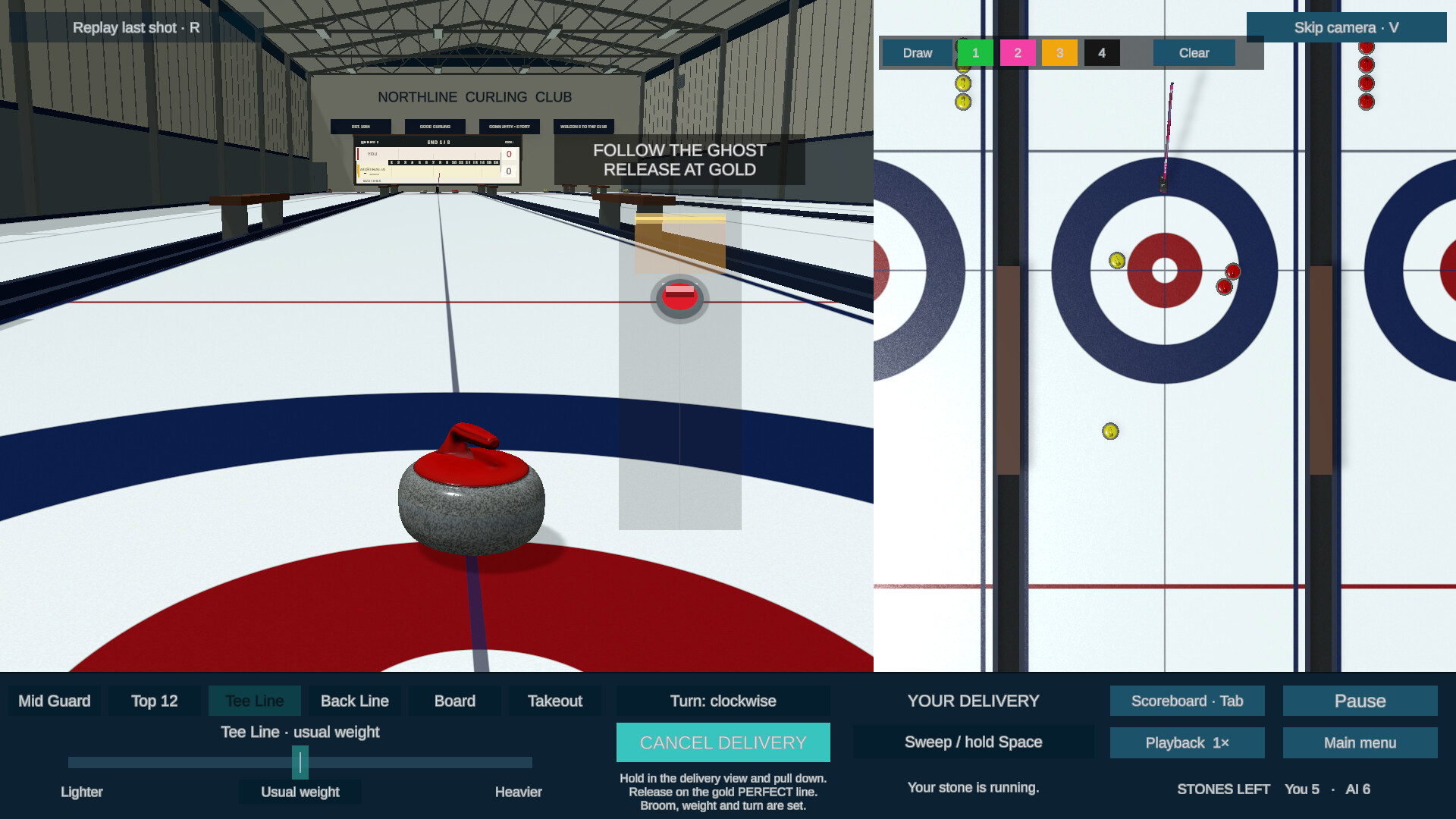Click the weight slider handle
1456x819 pixels.
click(300, 762)
